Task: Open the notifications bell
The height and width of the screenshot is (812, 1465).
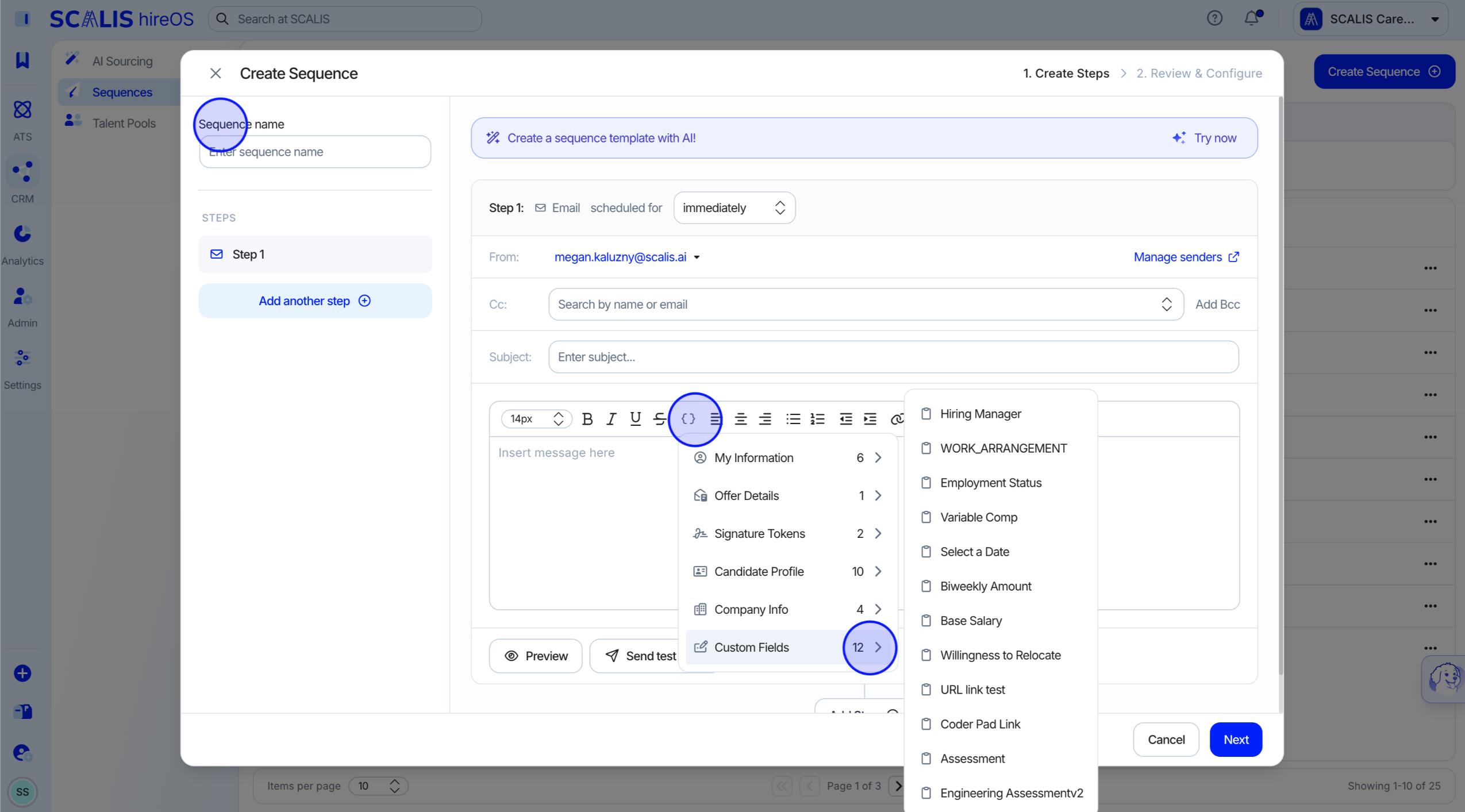Action: (x=1251, y=18)
